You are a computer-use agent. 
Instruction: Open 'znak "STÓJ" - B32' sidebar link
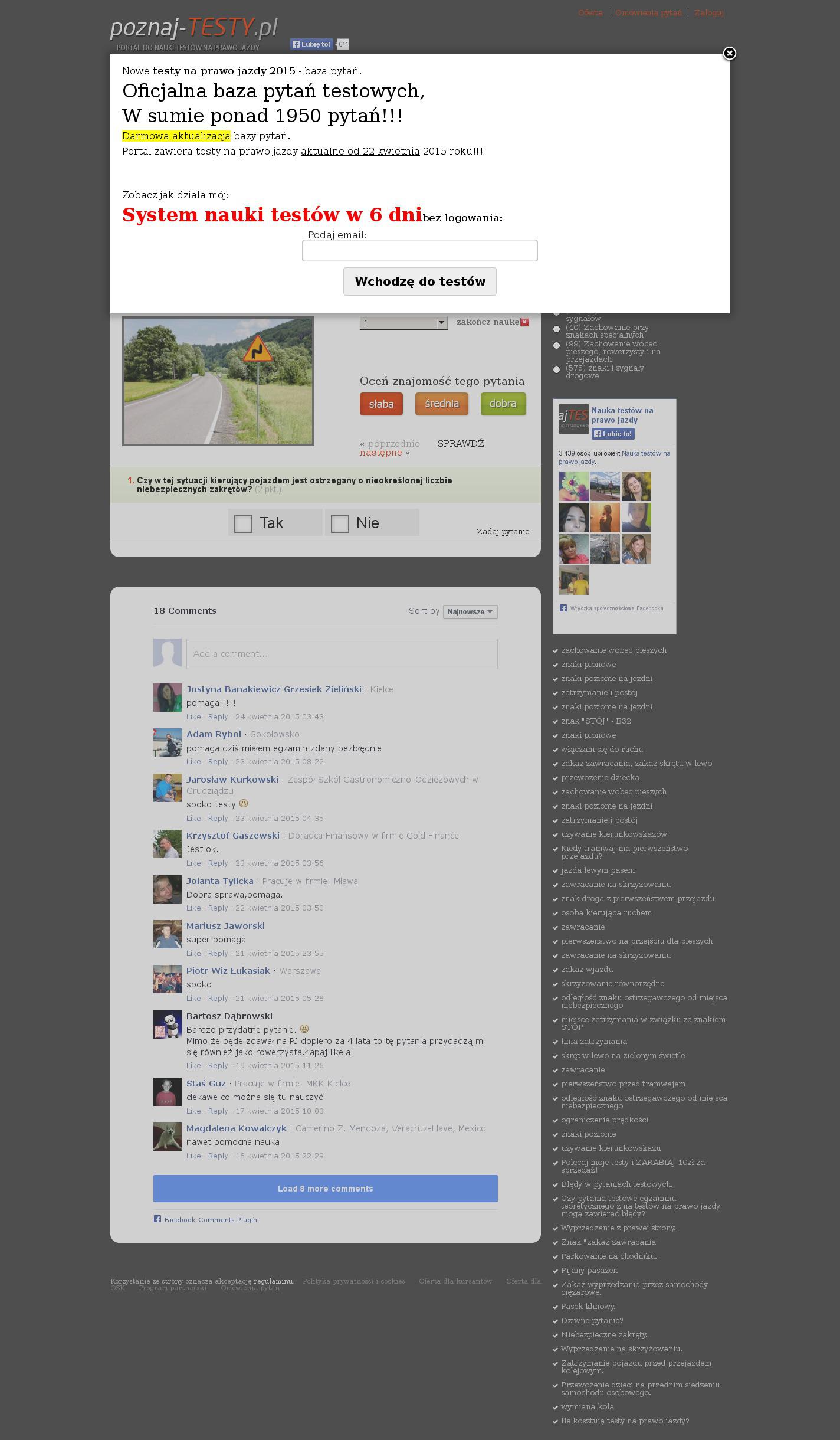[x=596, y=721]
